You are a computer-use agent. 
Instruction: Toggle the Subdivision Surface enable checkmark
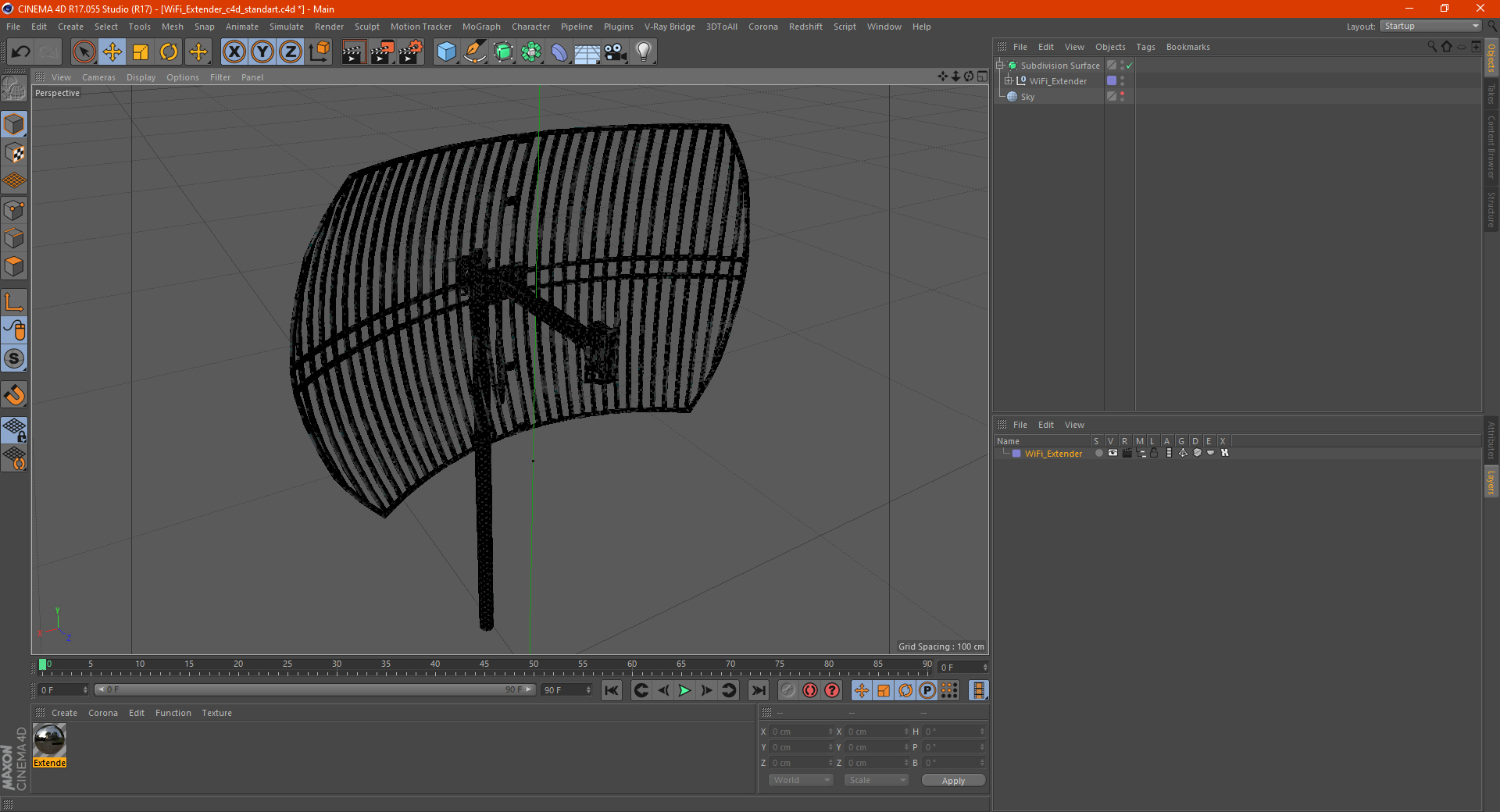pos(1129,66)
